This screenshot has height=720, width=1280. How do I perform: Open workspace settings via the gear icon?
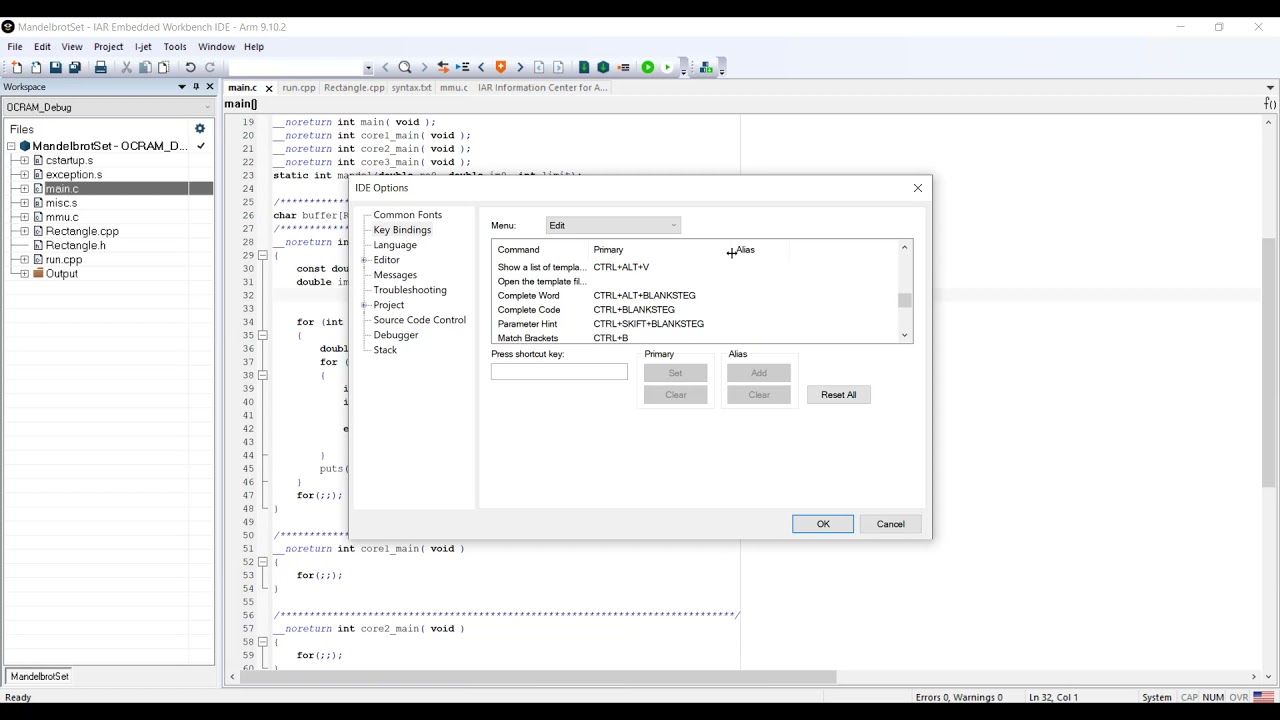200,129
